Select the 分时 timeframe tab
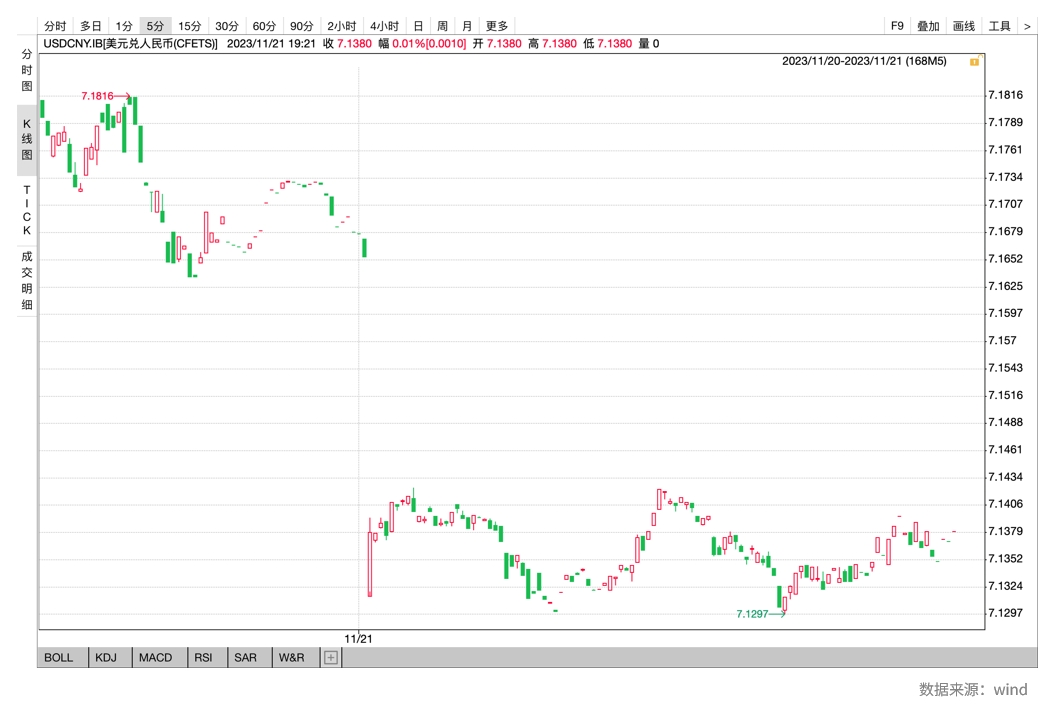 point(55,26)
